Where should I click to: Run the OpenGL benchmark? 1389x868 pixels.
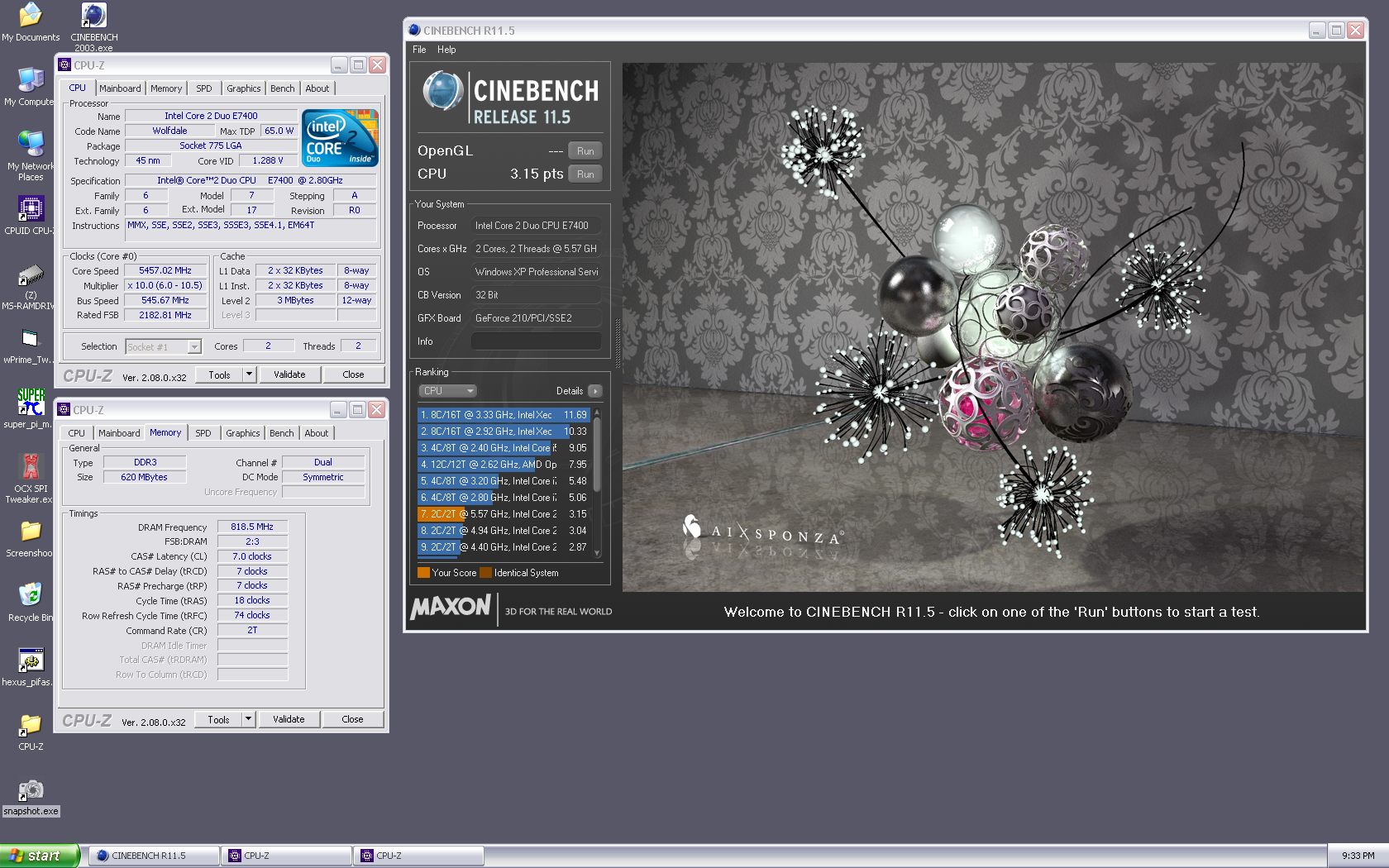(585, 151)
